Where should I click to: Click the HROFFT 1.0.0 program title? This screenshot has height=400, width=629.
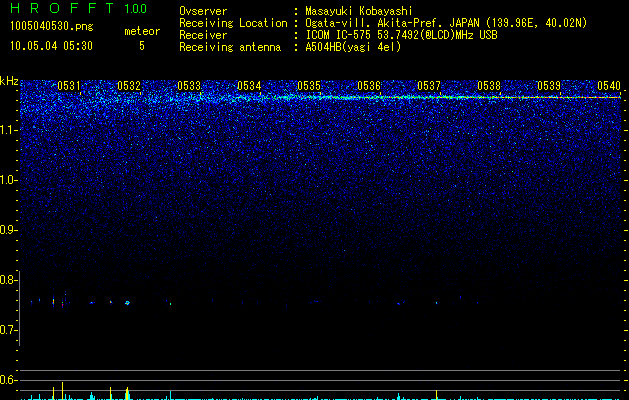click(x=79, y=8)
